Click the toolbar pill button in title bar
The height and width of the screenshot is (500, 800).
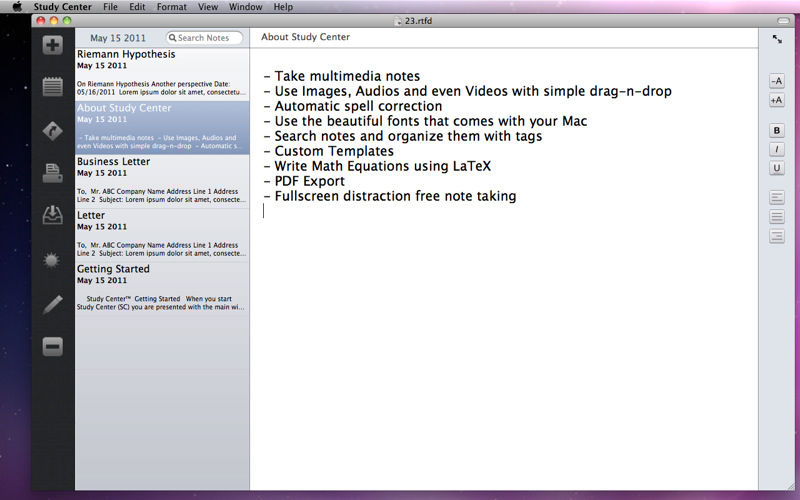[x=783, y=21]
